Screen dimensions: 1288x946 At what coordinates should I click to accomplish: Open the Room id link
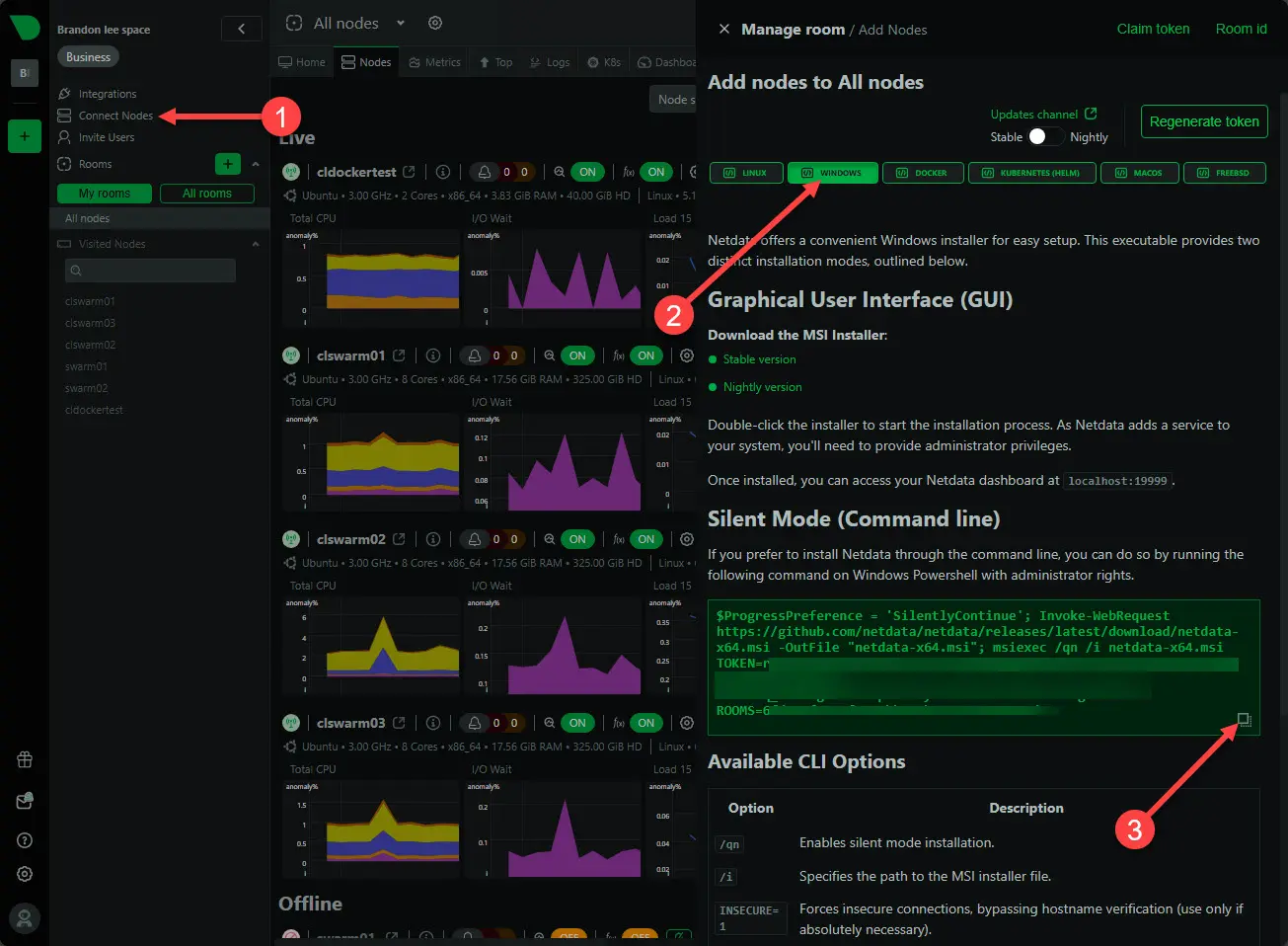[1241, 29]
